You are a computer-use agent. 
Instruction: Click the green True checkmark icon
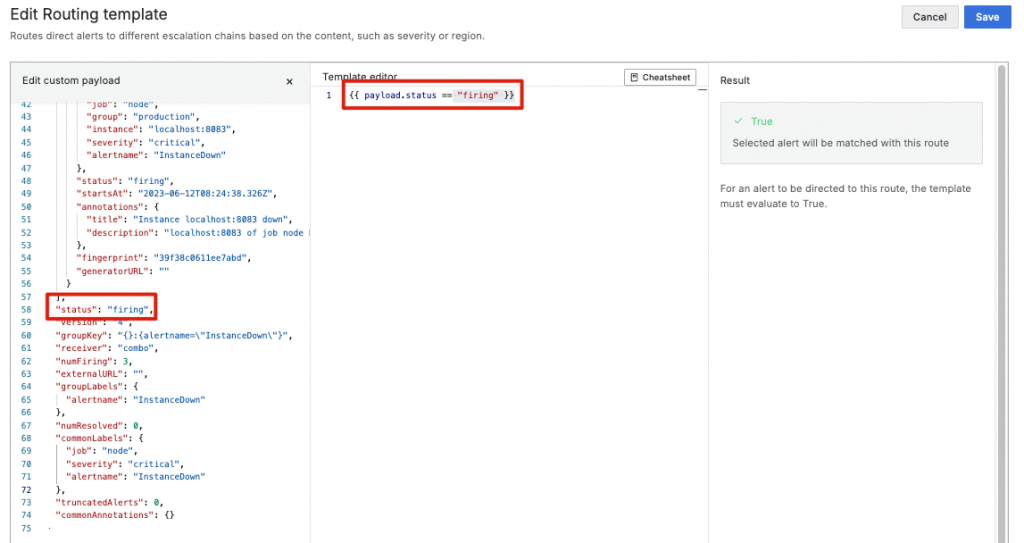pos(738,121)
